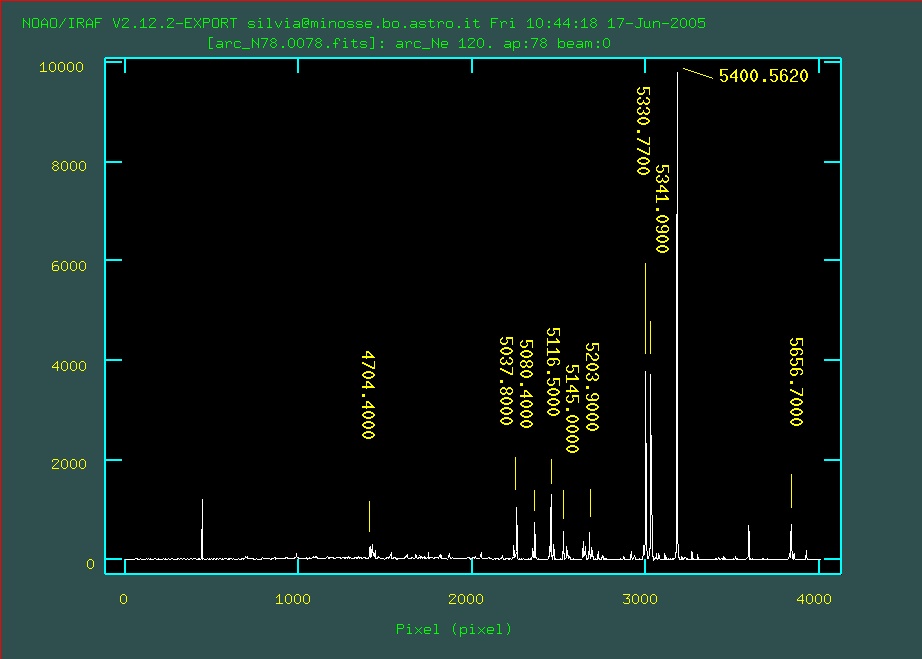Pick the 5080.4000 wavelength label
This screenshot has height=659, width=922.
[x=527, y=384]
